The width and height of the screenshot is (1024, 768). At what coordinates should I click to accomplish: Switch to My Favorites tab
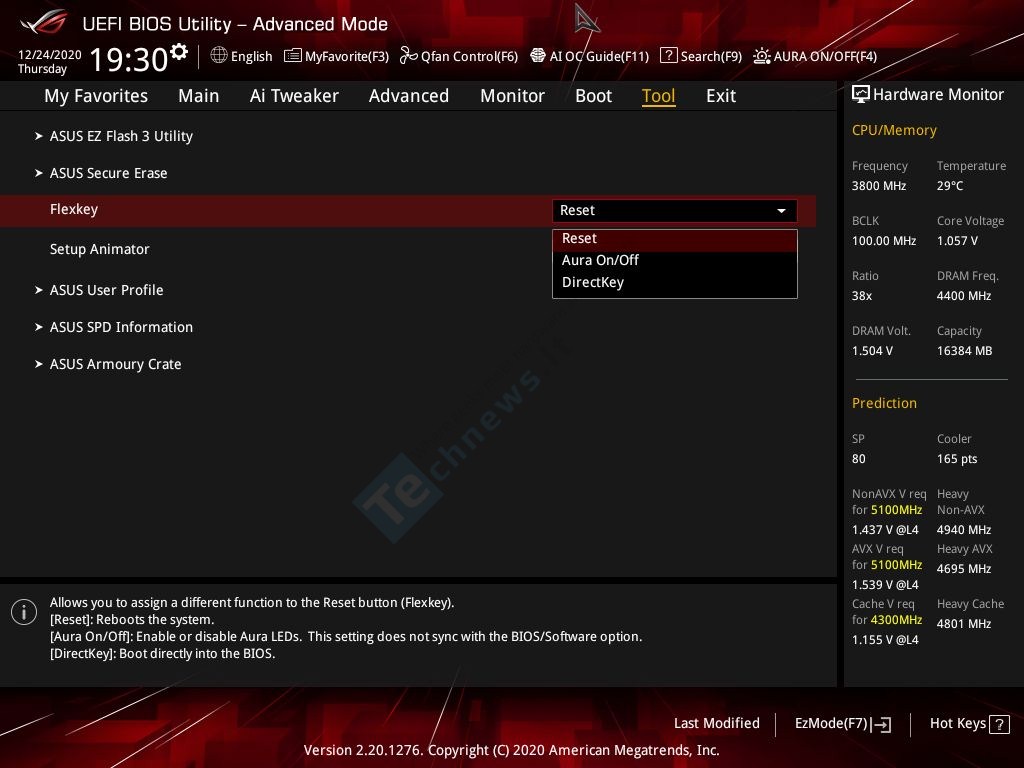click(96, 96)
